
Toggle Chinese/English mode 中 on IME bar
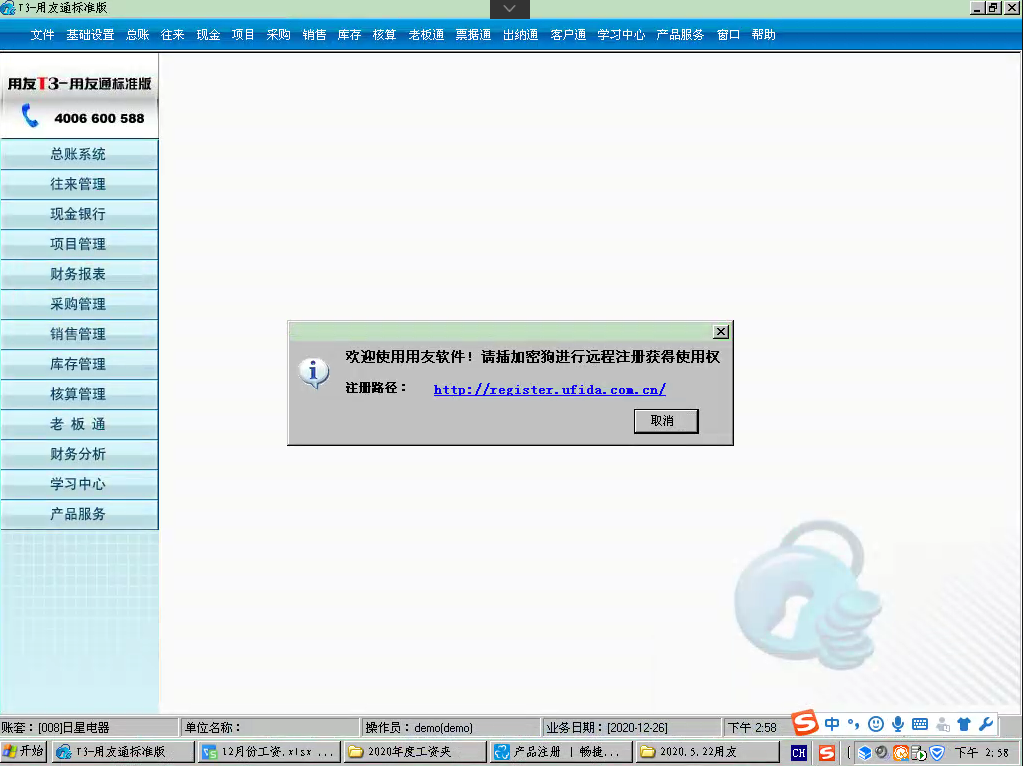tap(832, 724)
